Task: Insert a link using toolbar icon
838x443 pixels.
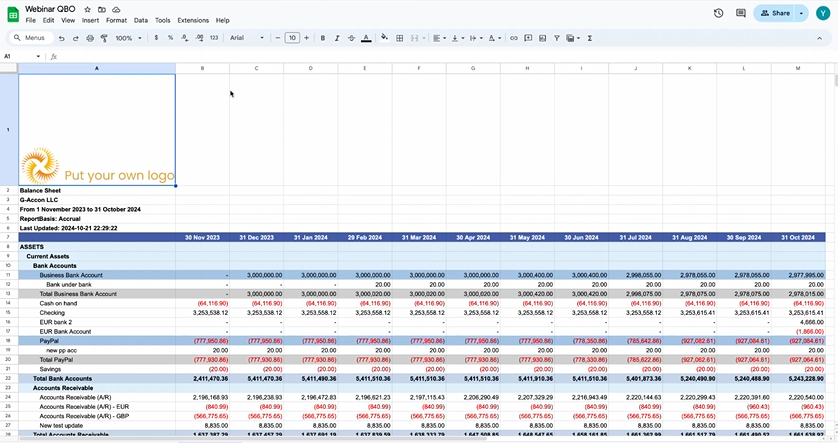Action: tap(514, 38)
